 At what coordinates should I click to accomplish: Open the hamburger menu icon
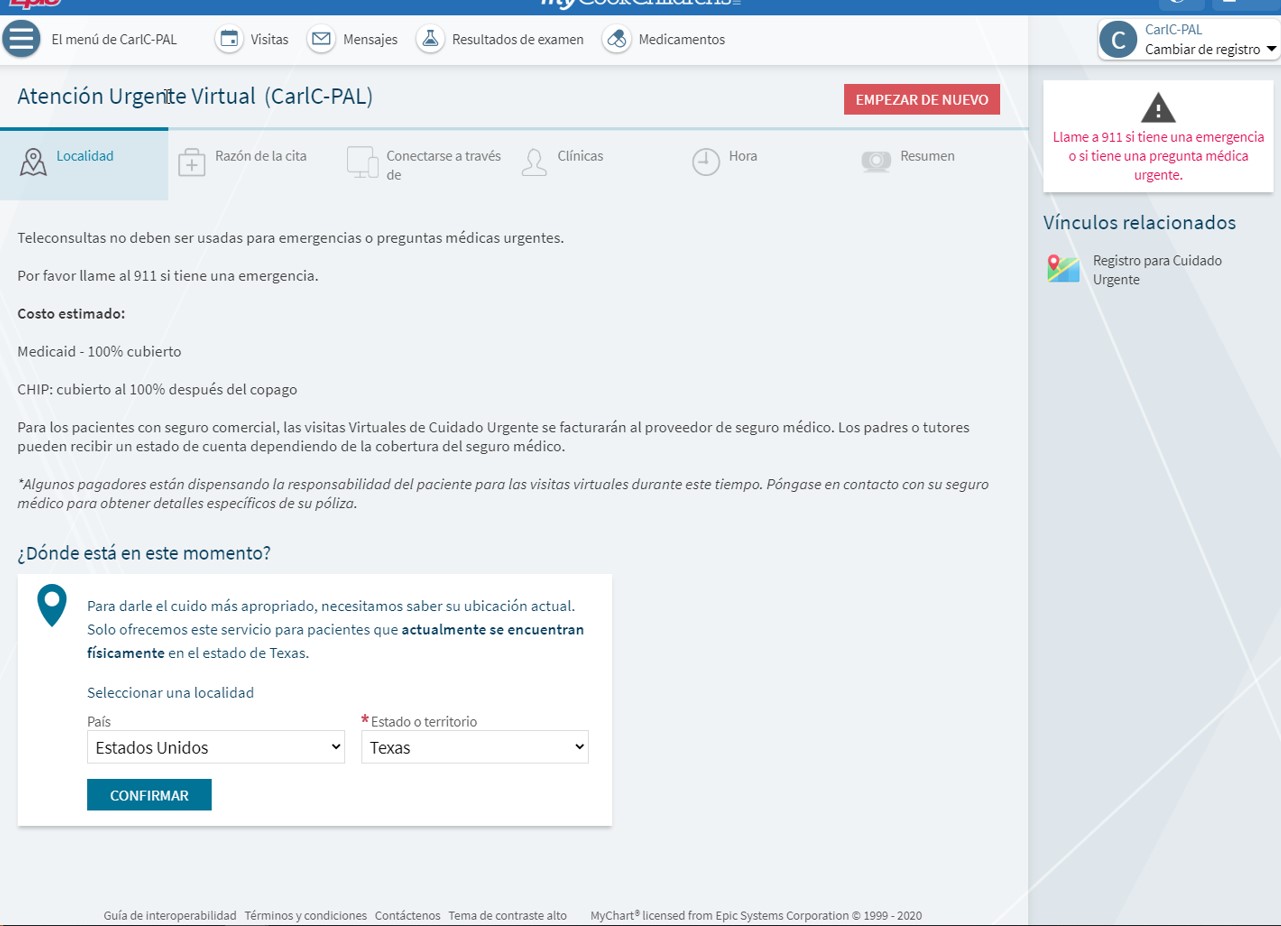click(21, 39)
